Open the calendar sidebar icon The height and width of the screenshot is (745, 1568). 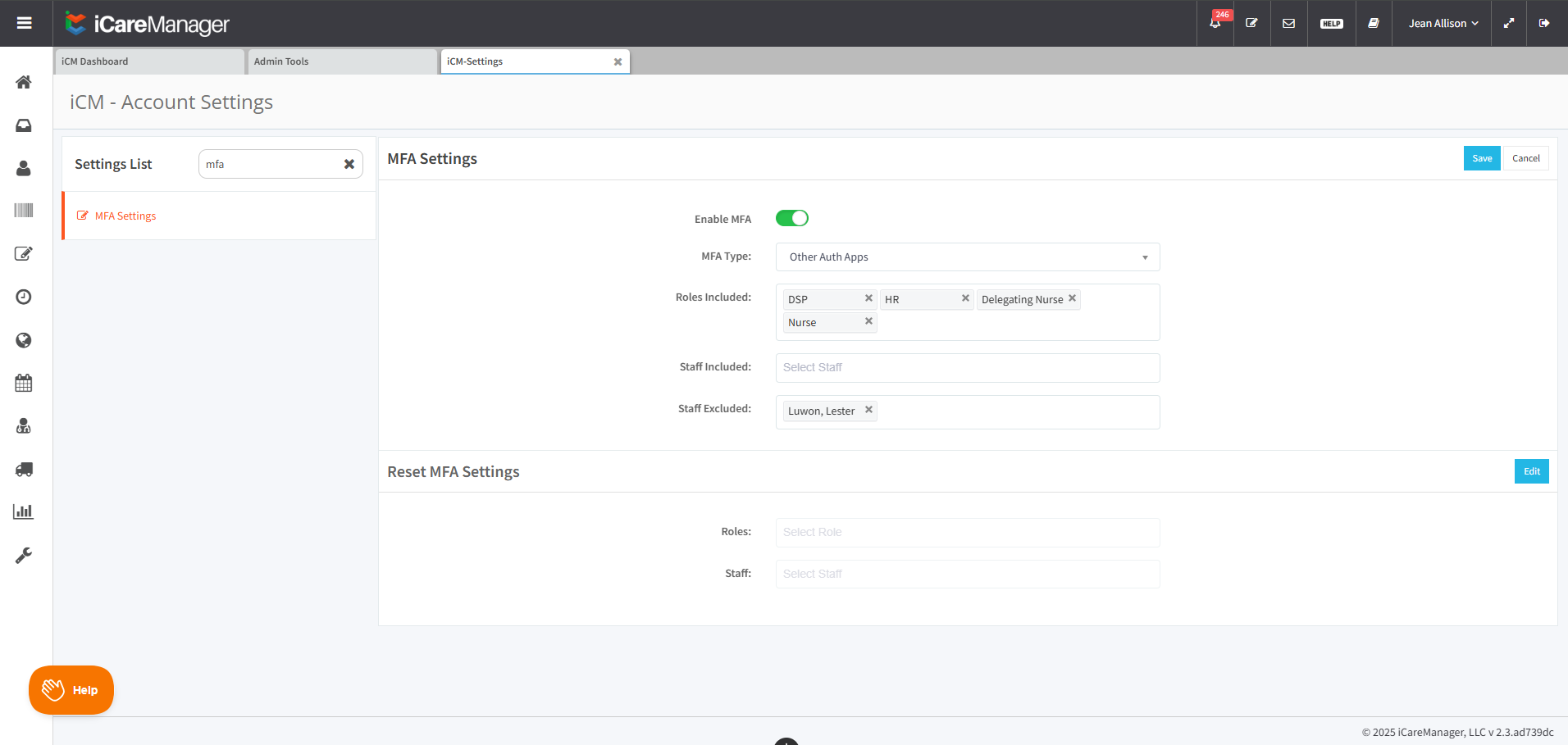coord(24,383)
